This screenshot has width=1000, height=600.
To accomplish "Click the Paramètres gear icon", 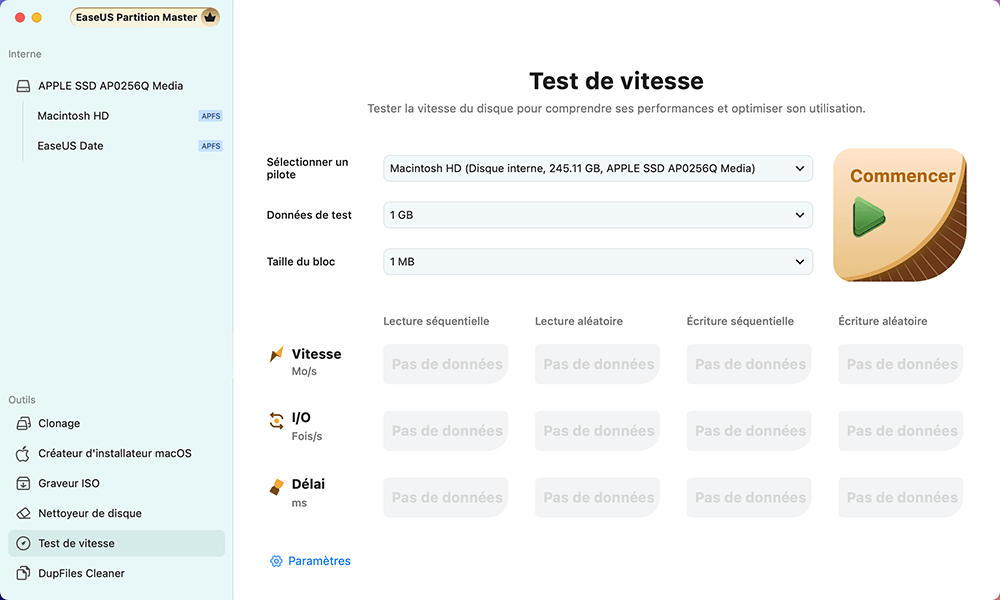I will coord(276,561).
